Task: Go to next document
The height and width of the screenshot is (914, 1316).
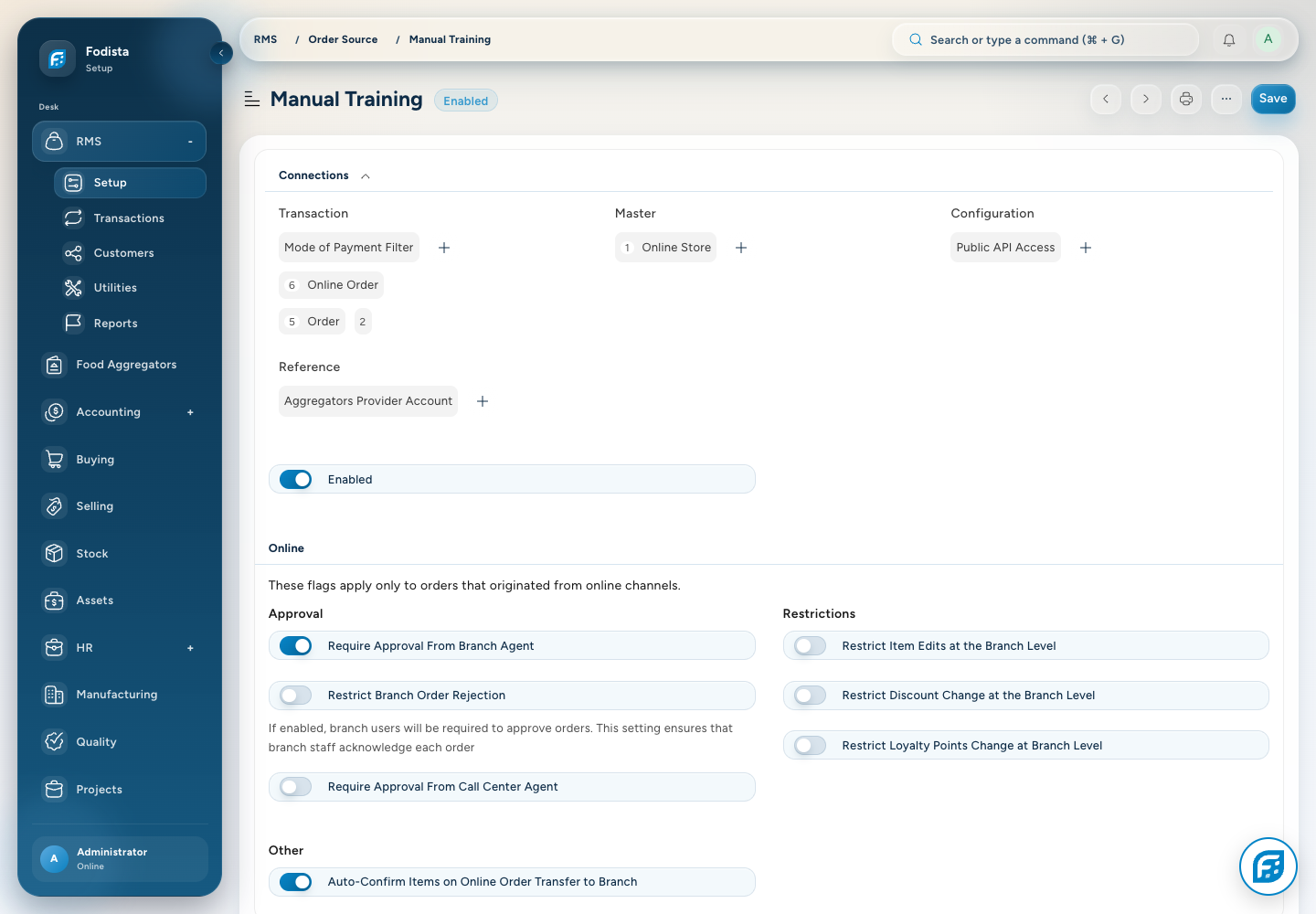Action: pos(1146,99)
